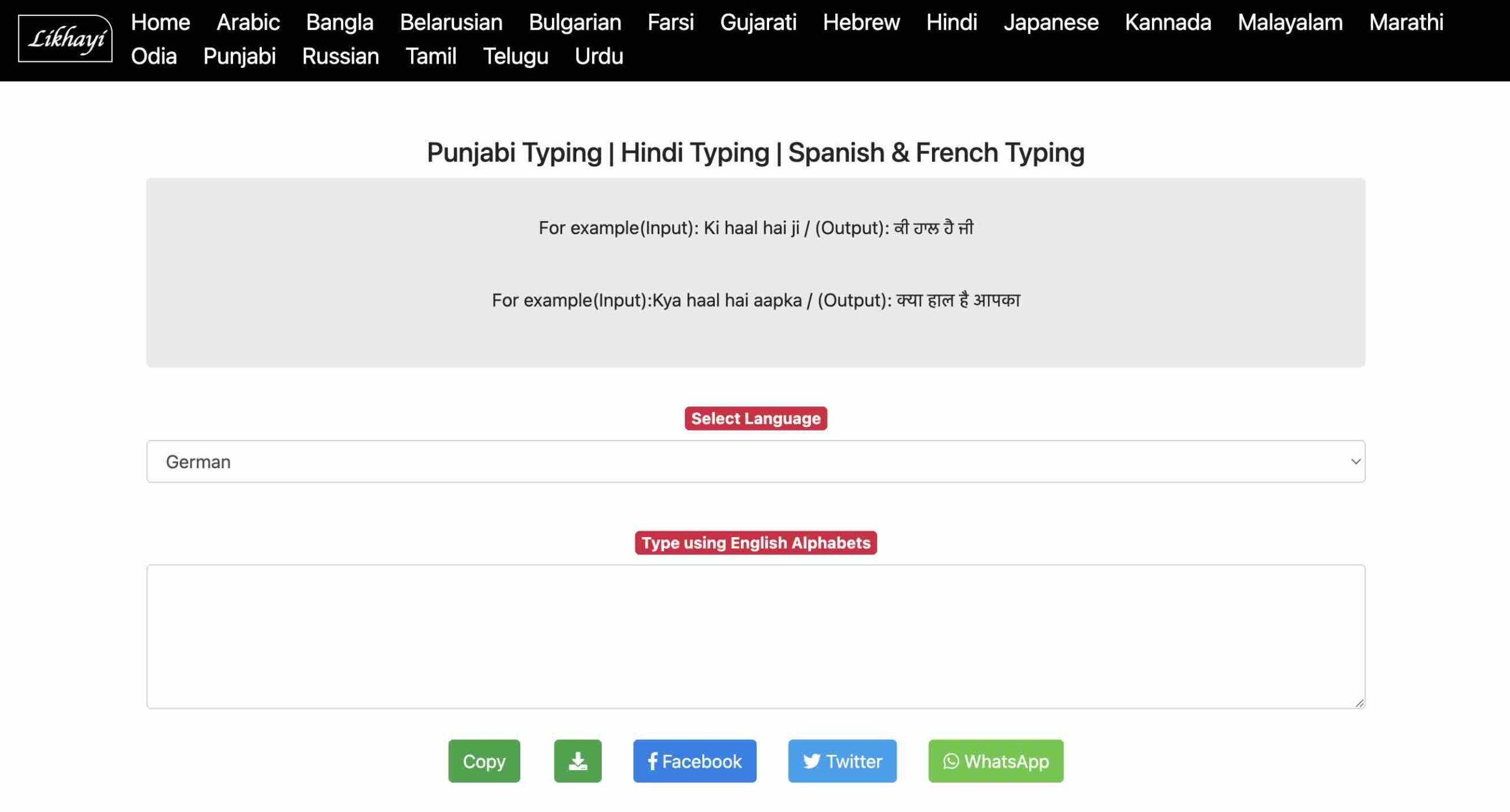Click the dropdown chevron arrow
This screenshot has width=1510, height=812.
tap(1355, 461)
